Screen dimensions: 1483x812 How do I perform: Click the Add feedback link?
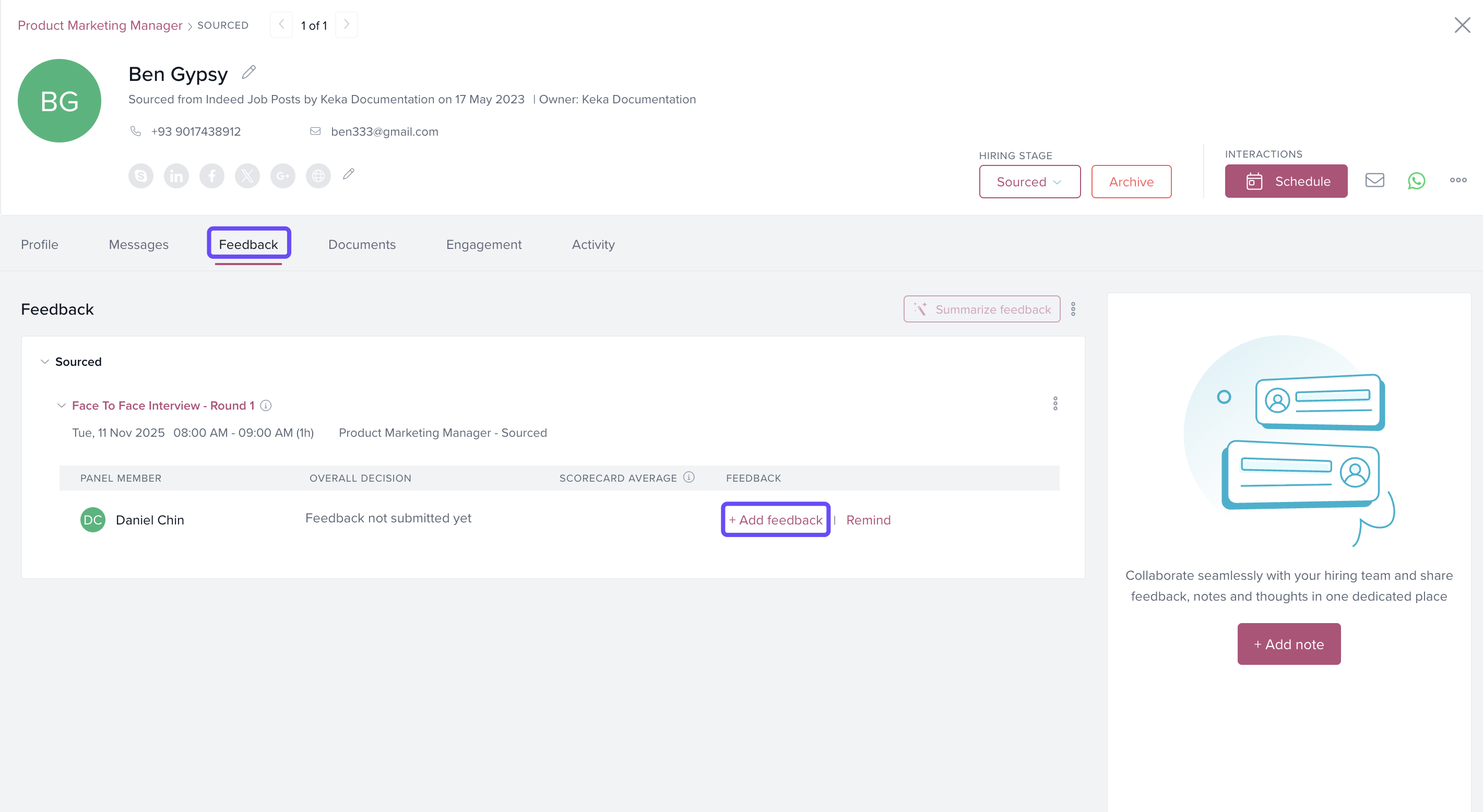pos(776,520)
